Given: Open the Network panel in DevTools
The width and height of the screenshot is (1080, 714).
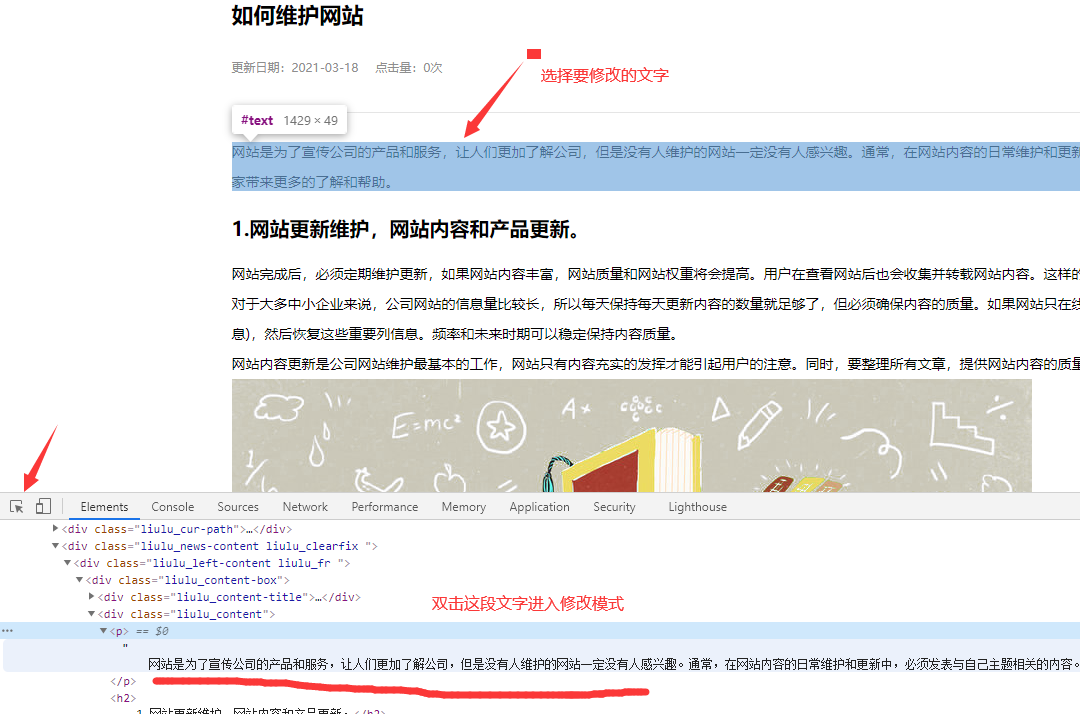Looking at the screenshot, I should 305,506.
